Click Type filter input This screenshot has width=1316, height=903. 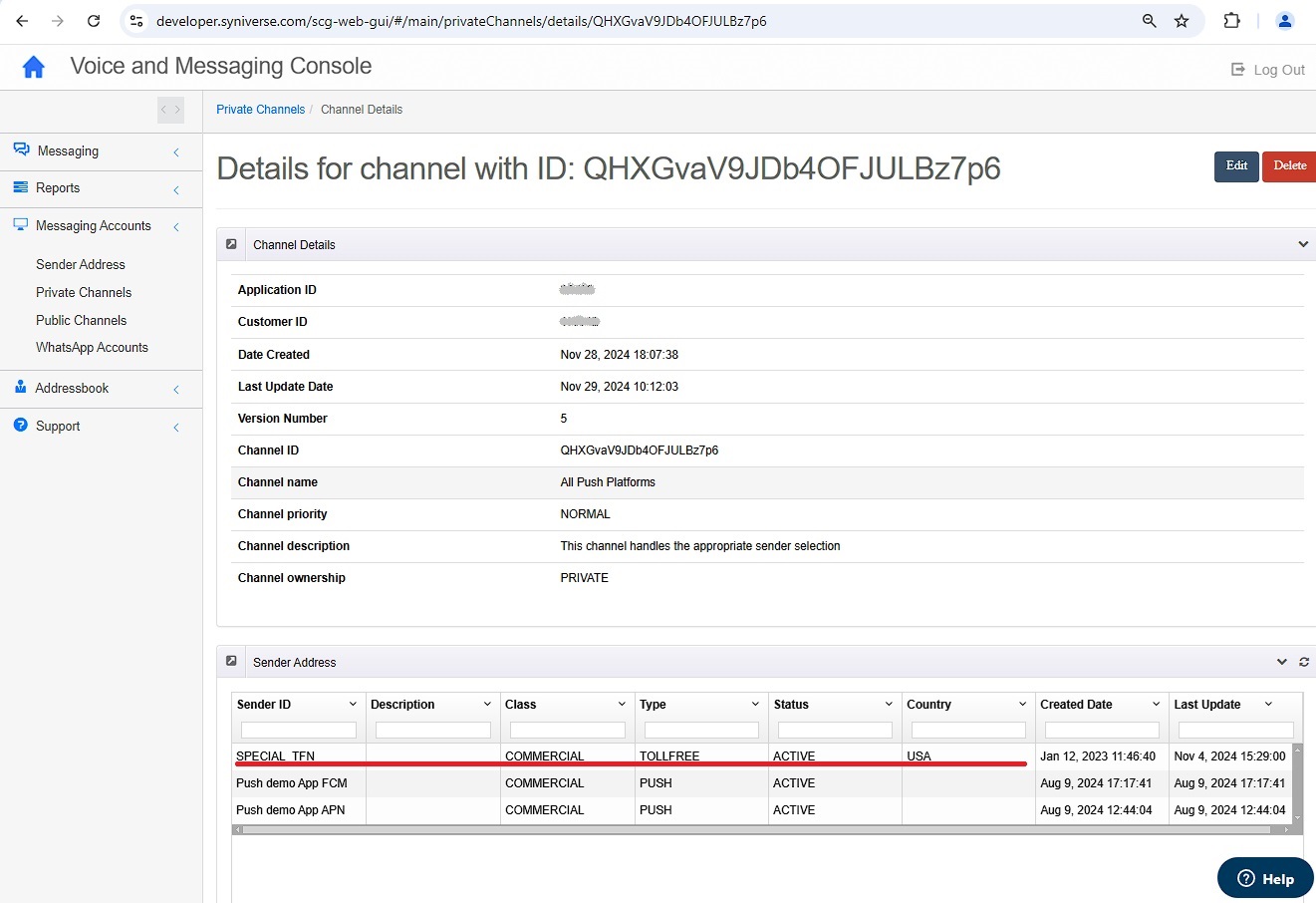701,731
